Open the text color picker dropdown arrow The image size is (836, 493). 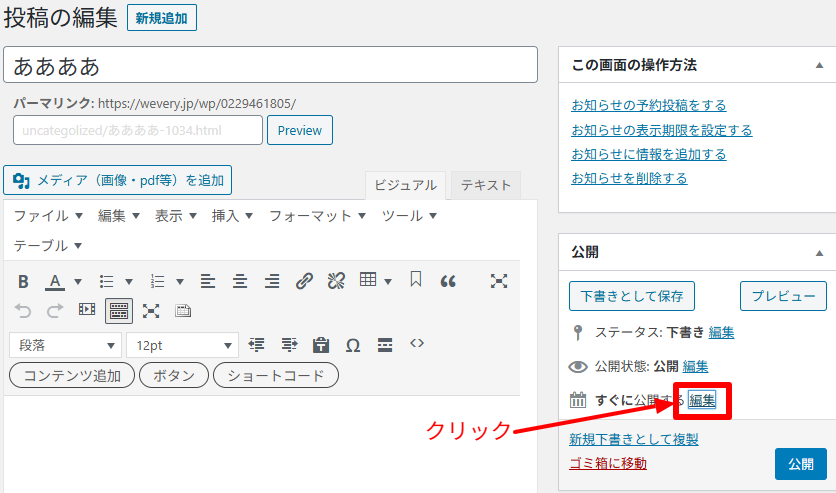pyautogui.click(x=78, y=281)
